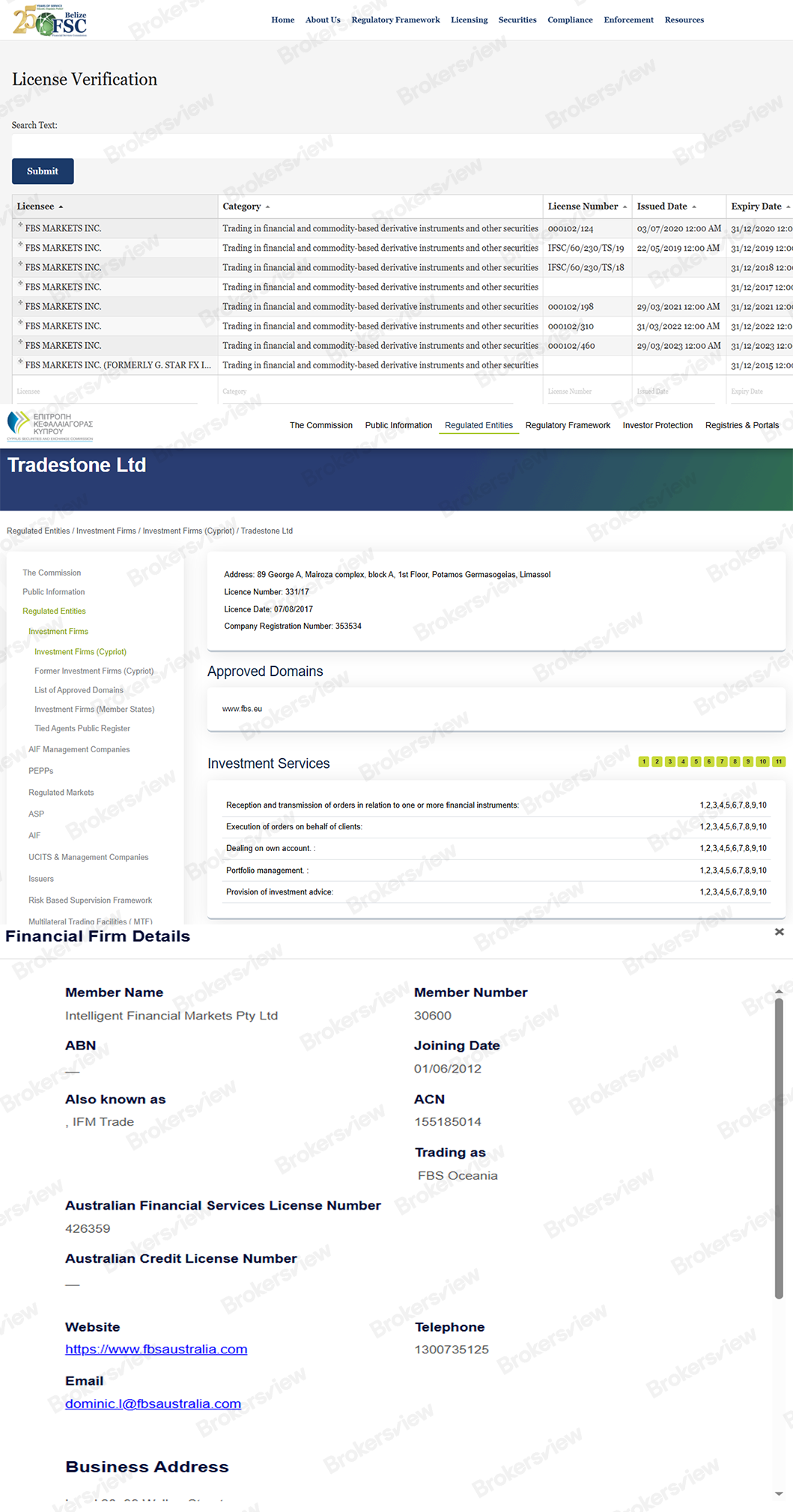Click the green badge numbered 11

pyautogui.click(x=779, y=762)
